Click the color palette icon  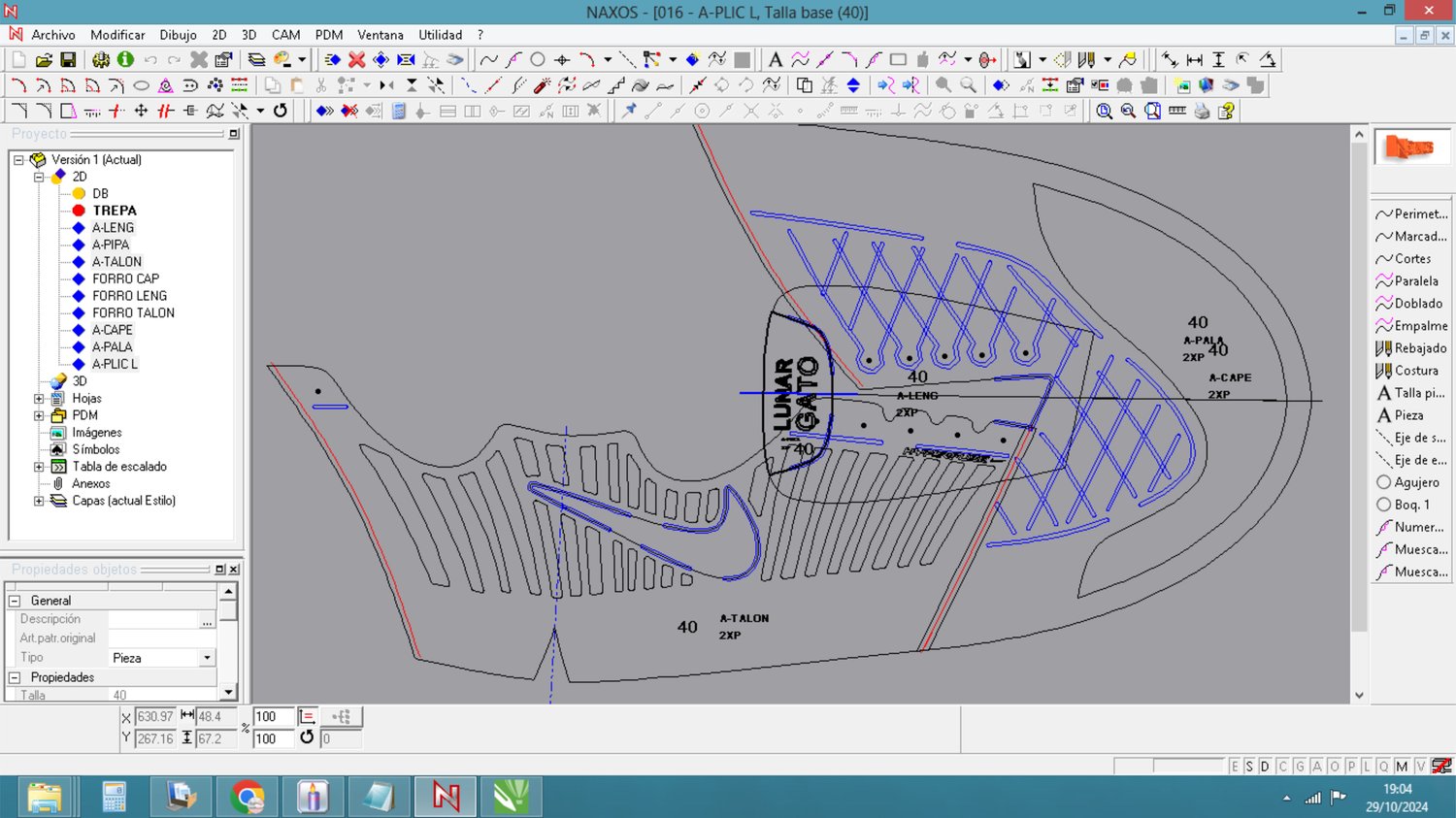click(x=282, y=60)
